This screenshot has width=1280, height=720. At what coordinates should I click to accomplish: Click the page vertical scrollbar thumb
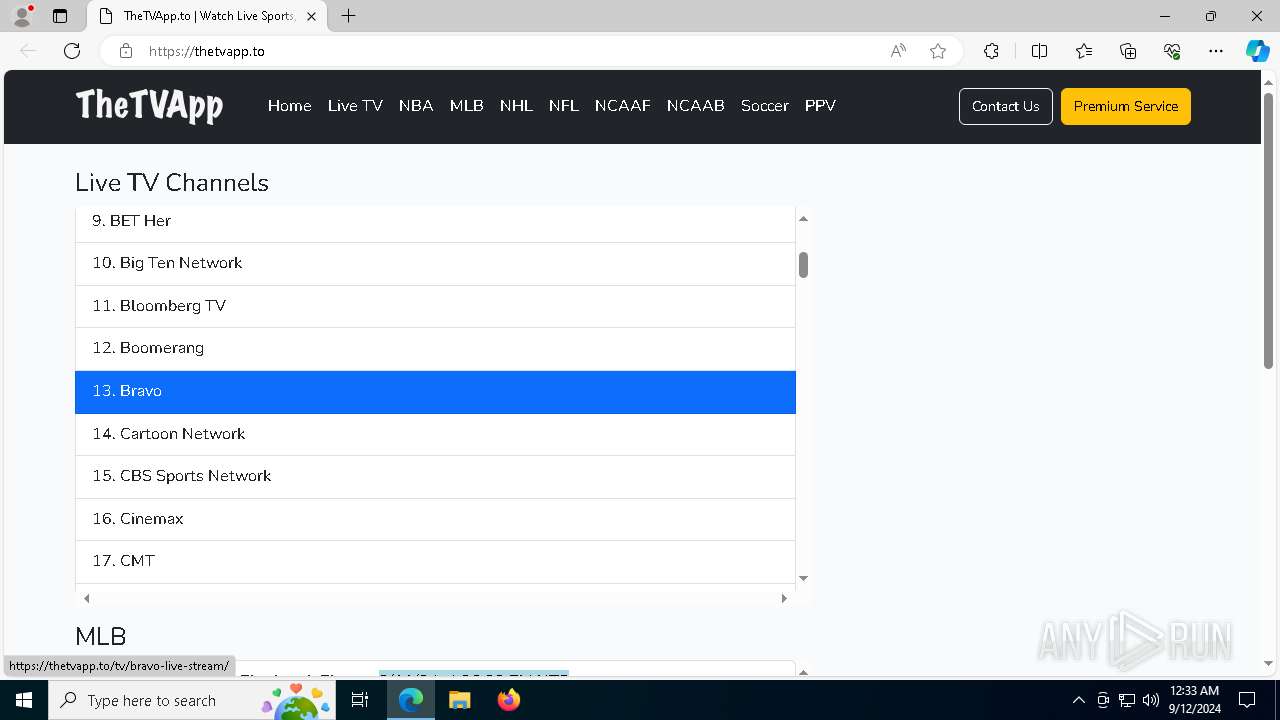click(x=1269, y=230)
